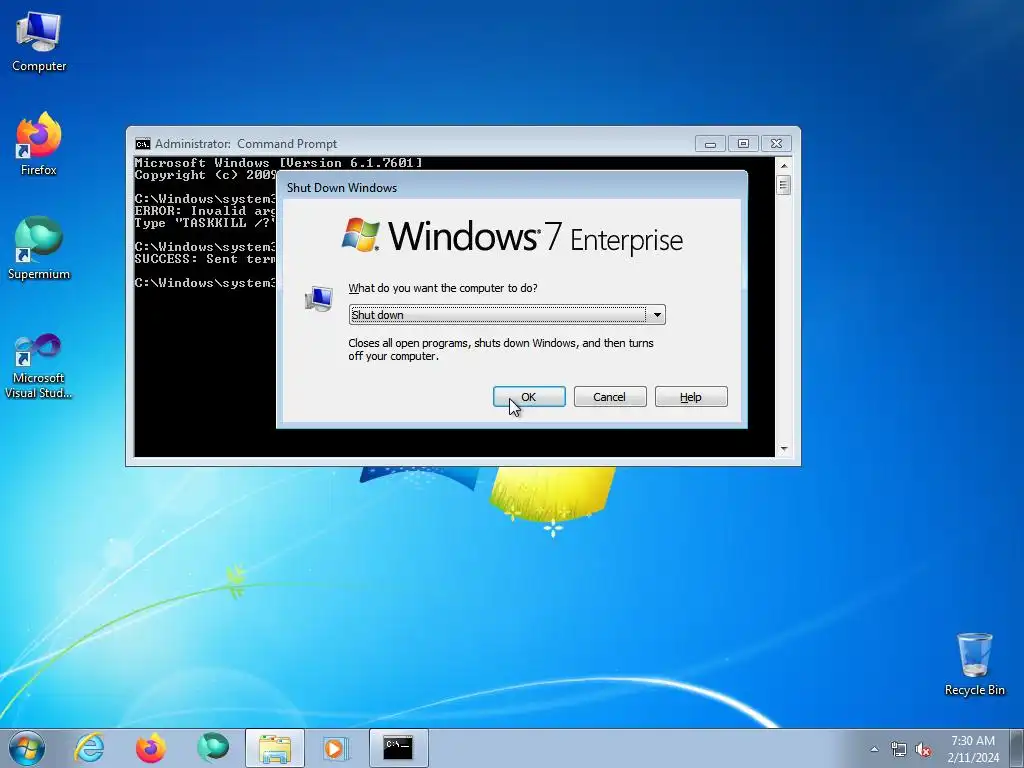The height and width of the screenshot is (768, 1024).
Task: Open the muted volume tray icon
Action: click(x=923, y=749)
